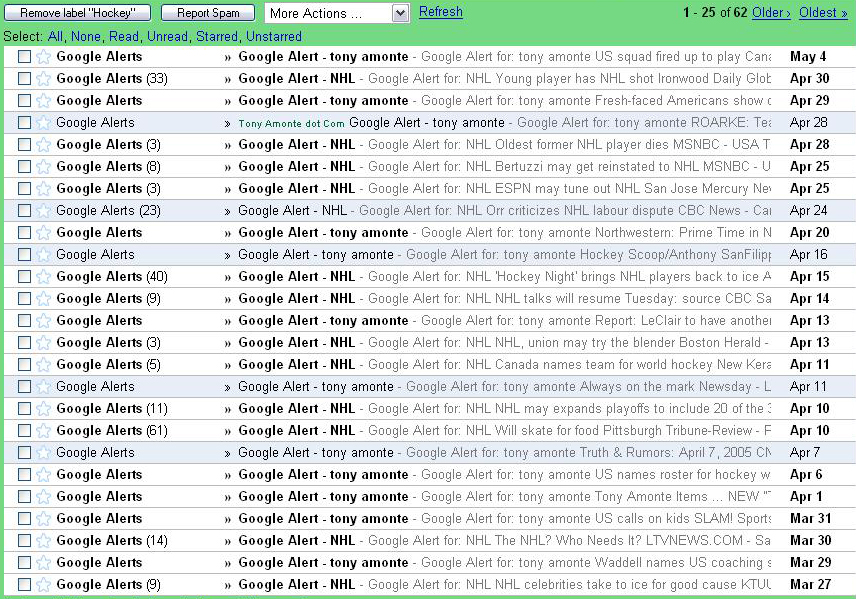Select checkbox for Mar 27 NHL alert
Image resolution: width=856 pixels, height=599 pixels.
click(24, 584)
